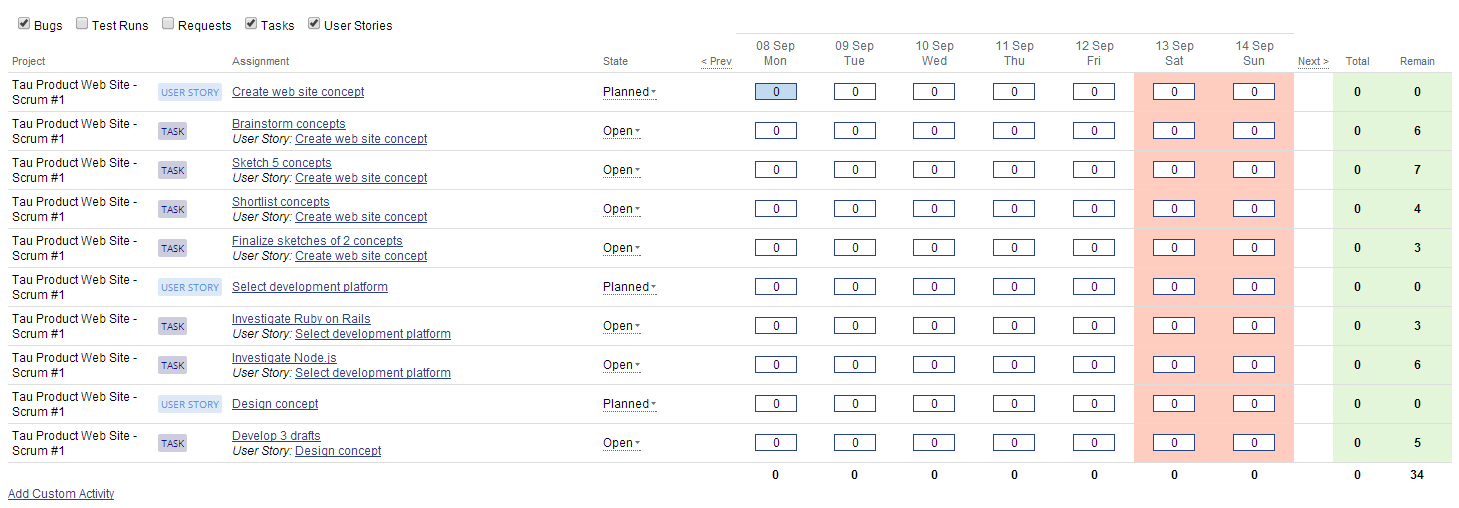Click the Project column header

[29, 62]
